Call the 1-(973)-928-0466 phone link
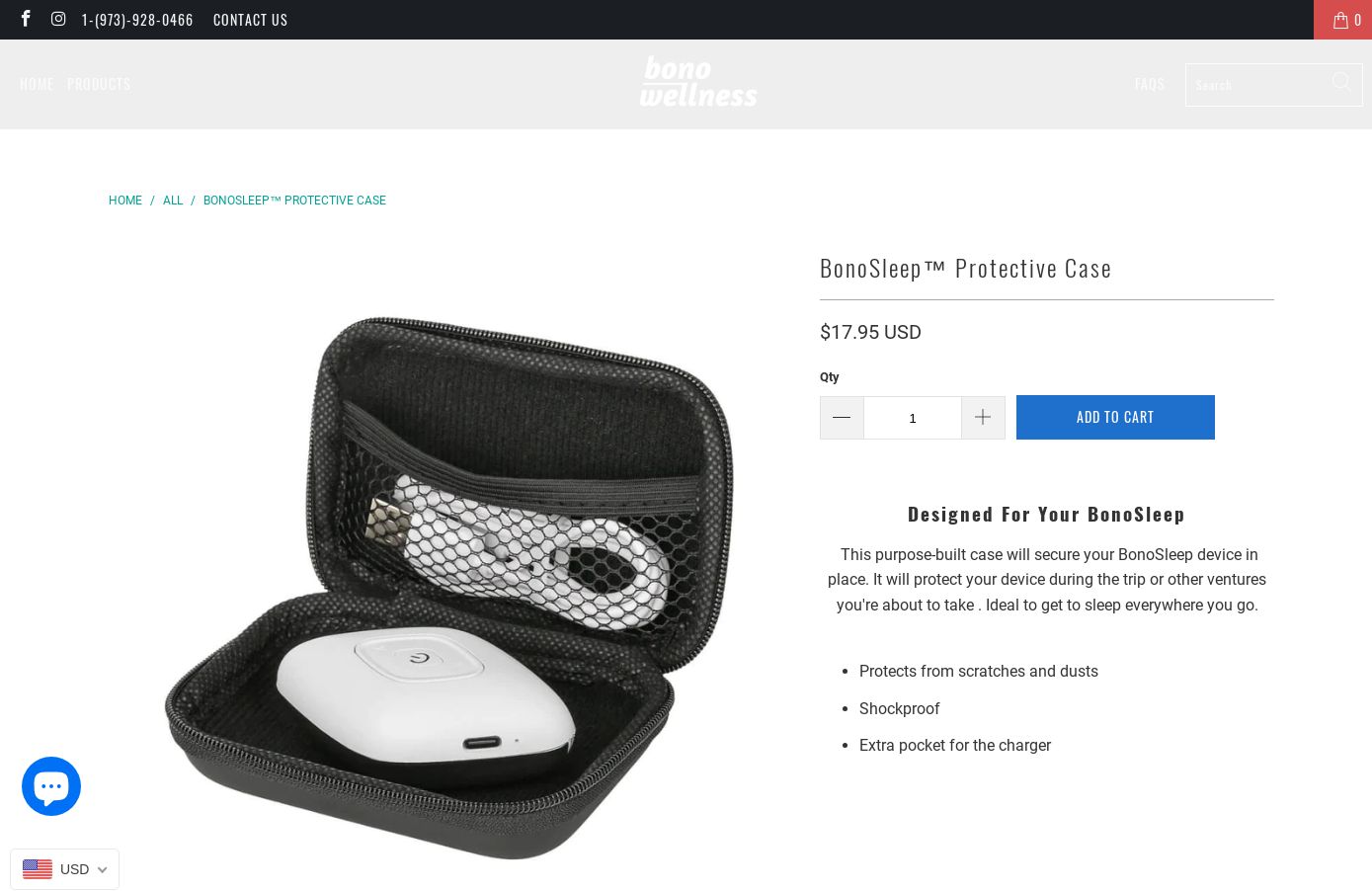The height and width of the screenshot is (891, 1372). [x=137, y=20]
